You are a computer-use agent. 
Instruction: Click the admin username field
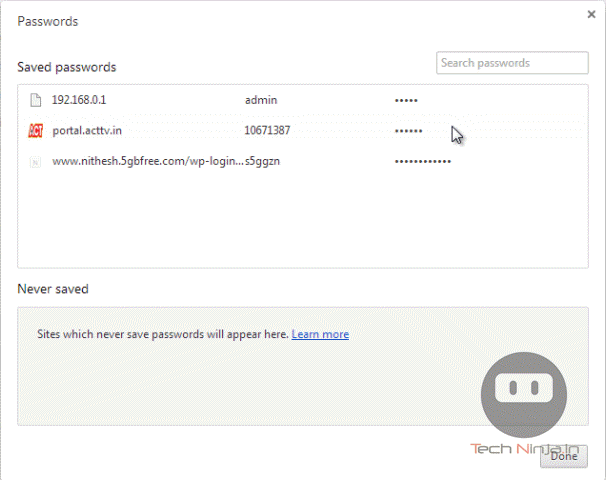click(x=261, y=100)
